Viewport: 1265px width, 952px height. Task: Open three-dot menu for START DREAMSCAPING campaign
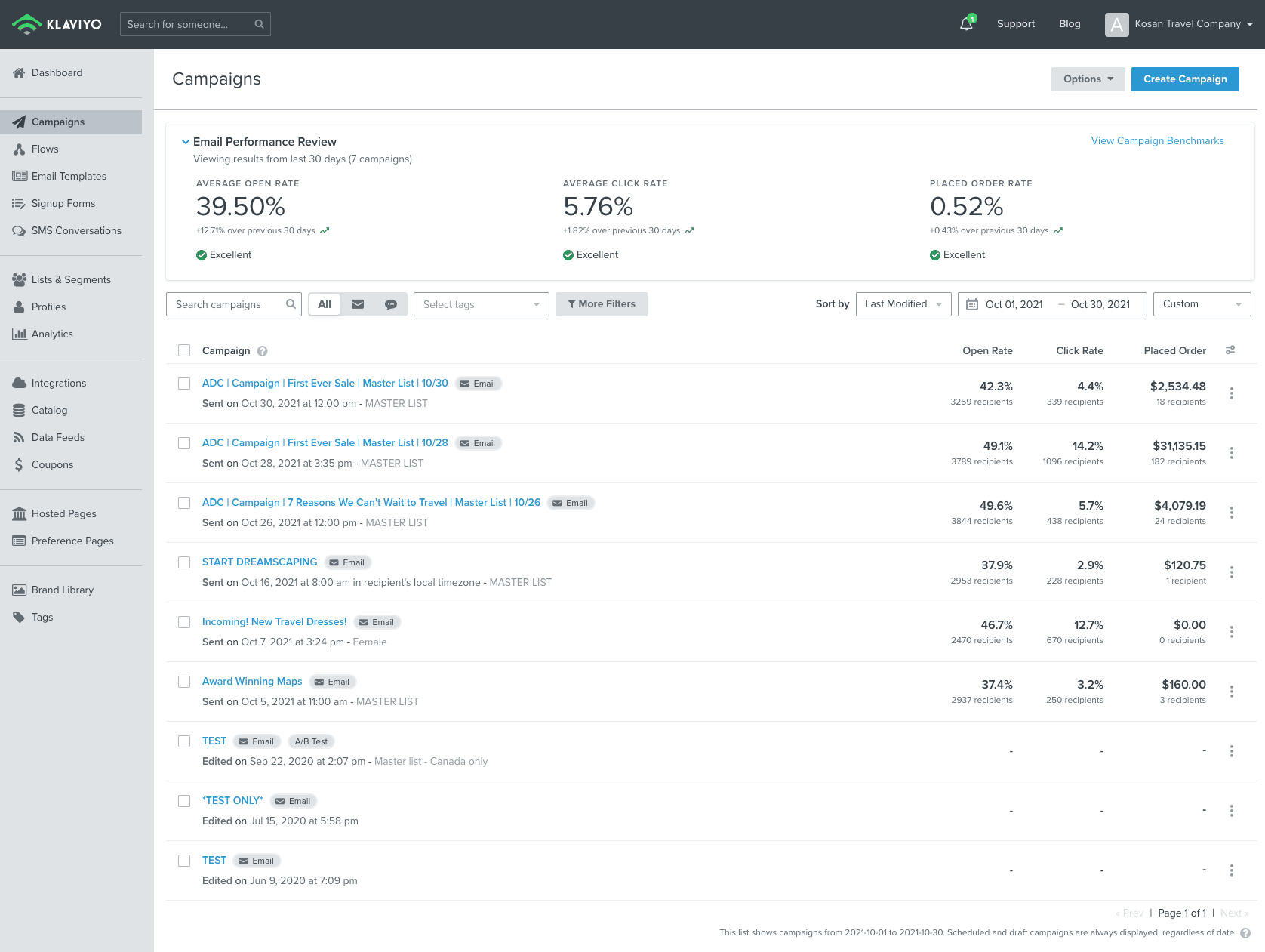(1231, 572)
